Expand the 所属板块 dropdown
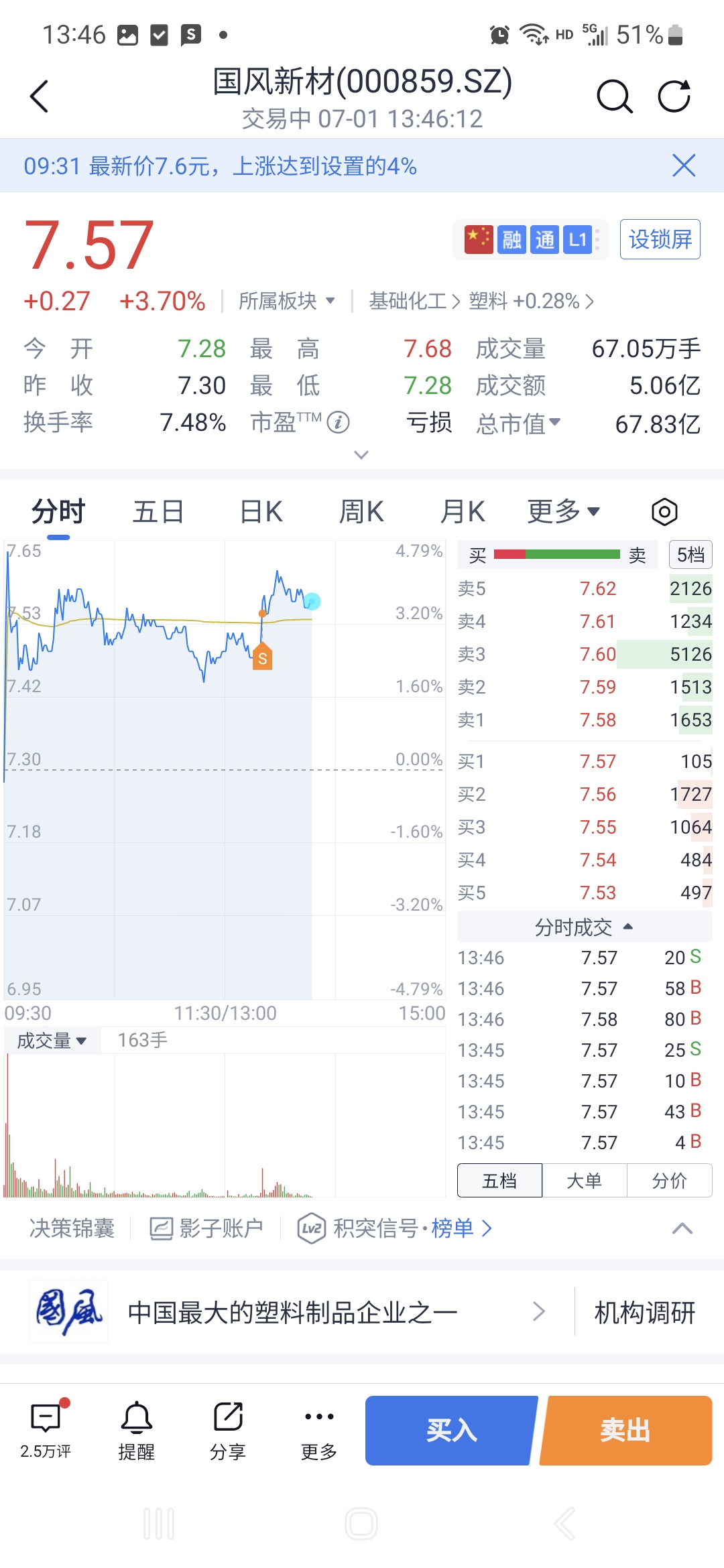Screen dimensions: 724x1568 click(287, 301)
